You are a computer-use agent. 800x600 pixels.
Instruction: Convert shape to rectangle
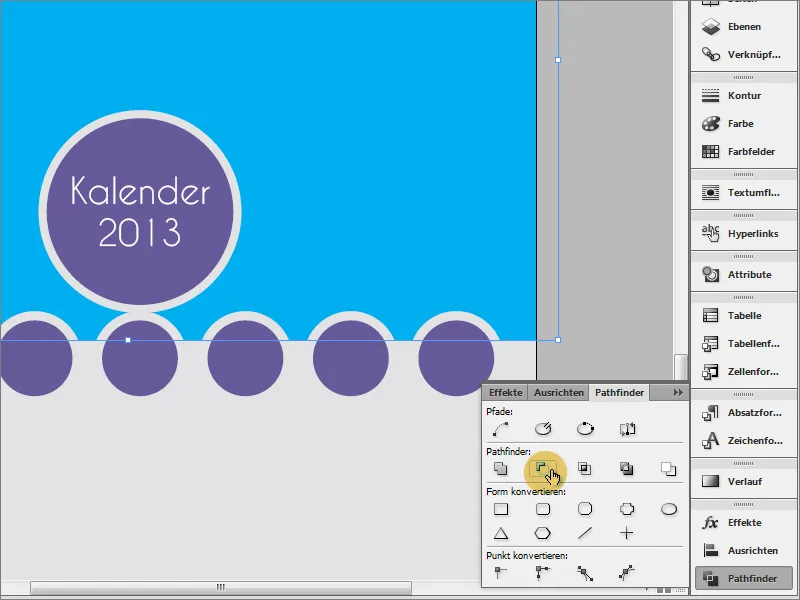point(501,509)
